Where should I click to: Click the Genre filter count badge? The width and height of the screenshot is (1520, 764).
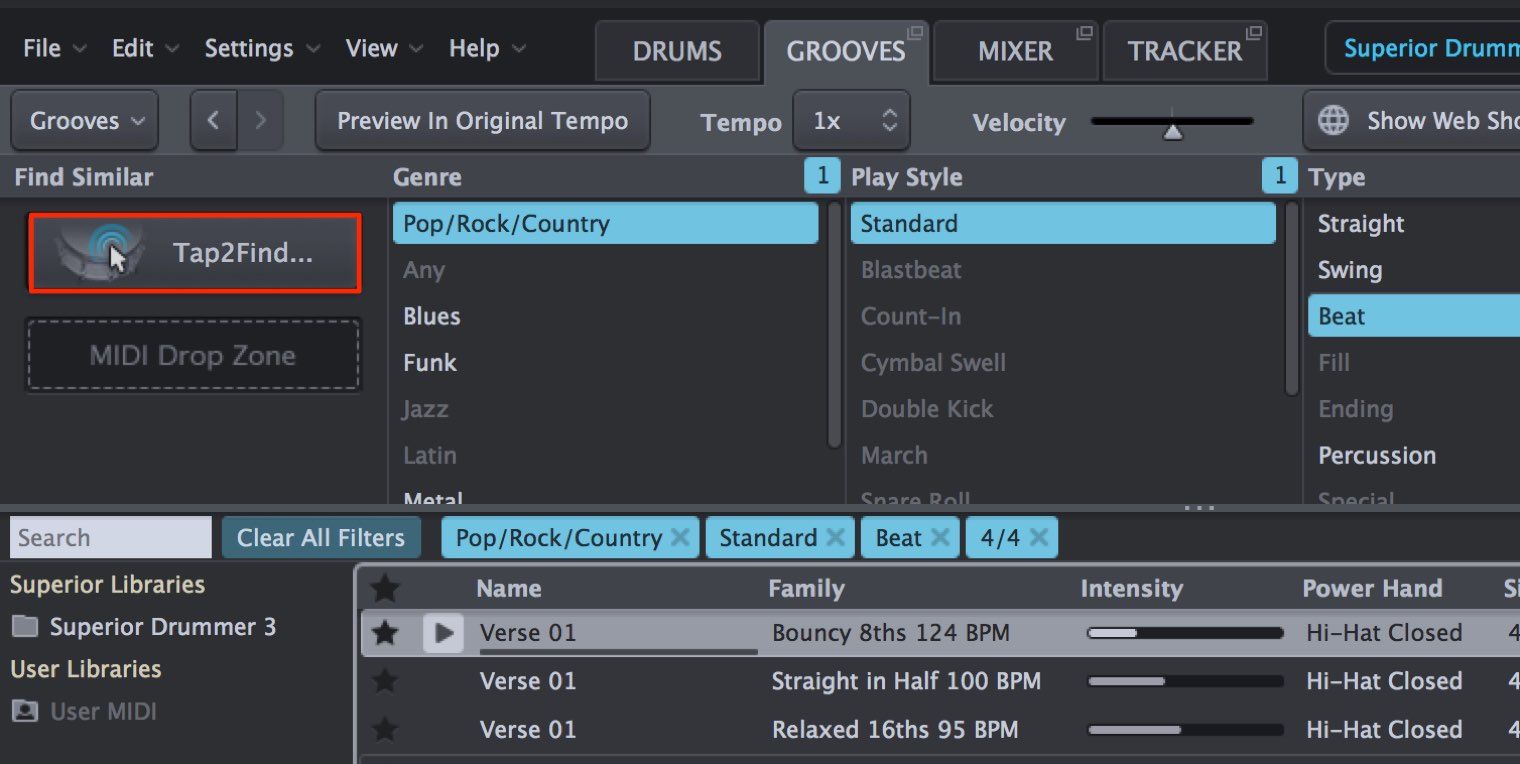(x=822, y=177)
